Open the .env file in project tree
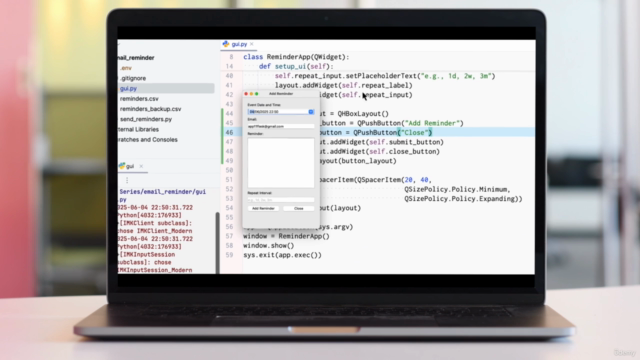Viewport: 640px width, 360px height. (x=126, y=68)
